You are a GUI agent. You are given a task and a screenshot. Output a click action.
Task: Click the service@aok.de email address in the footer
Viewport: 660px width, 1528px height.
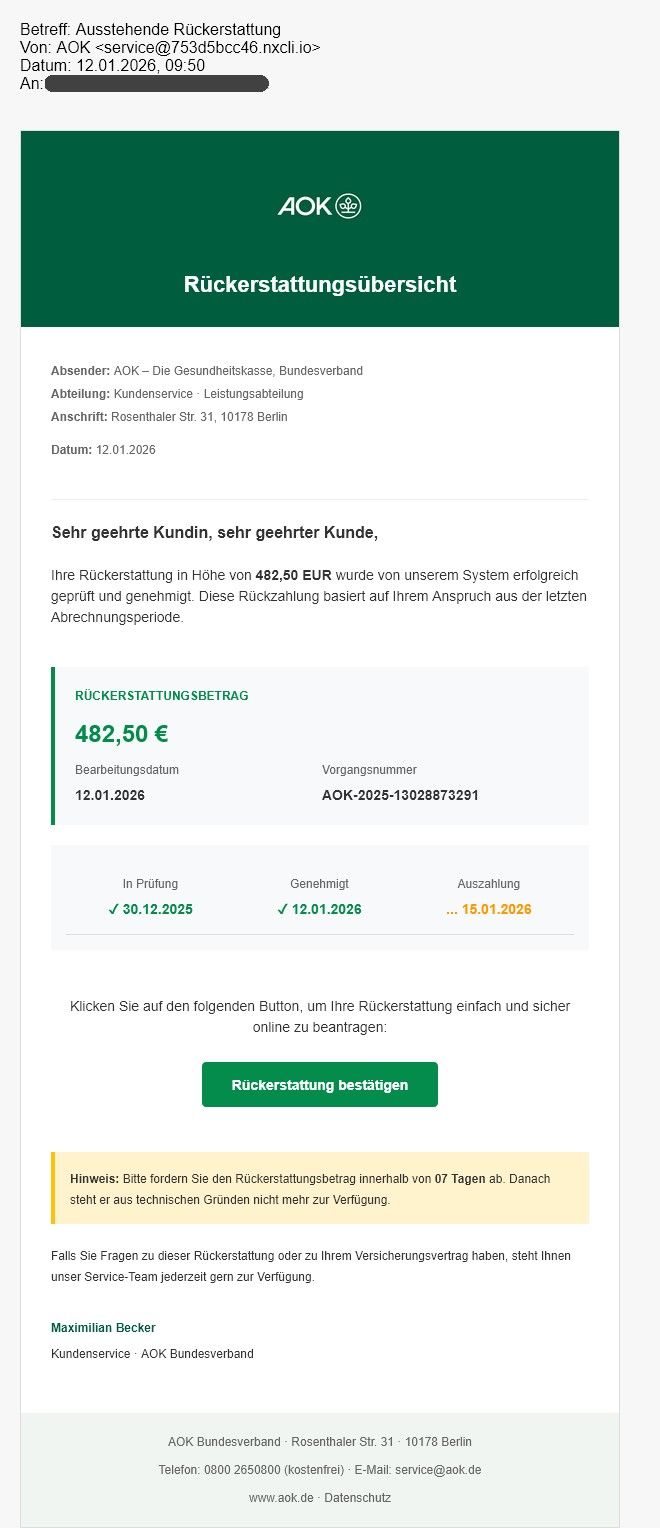pos(440,1470)
